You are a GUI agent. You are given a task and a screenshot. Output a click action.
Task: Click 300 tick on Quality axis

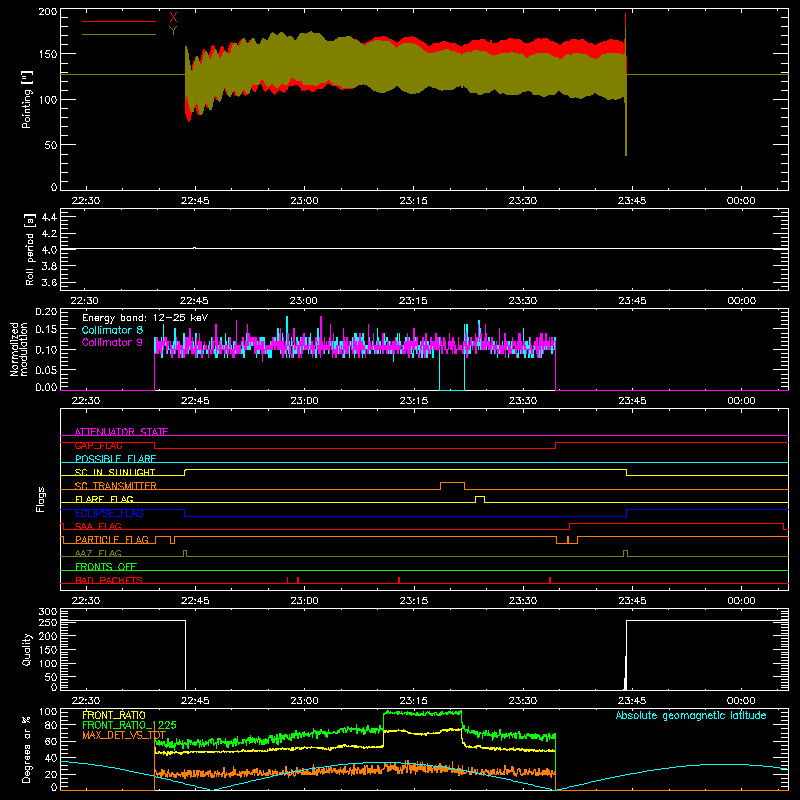pos(48,612)
